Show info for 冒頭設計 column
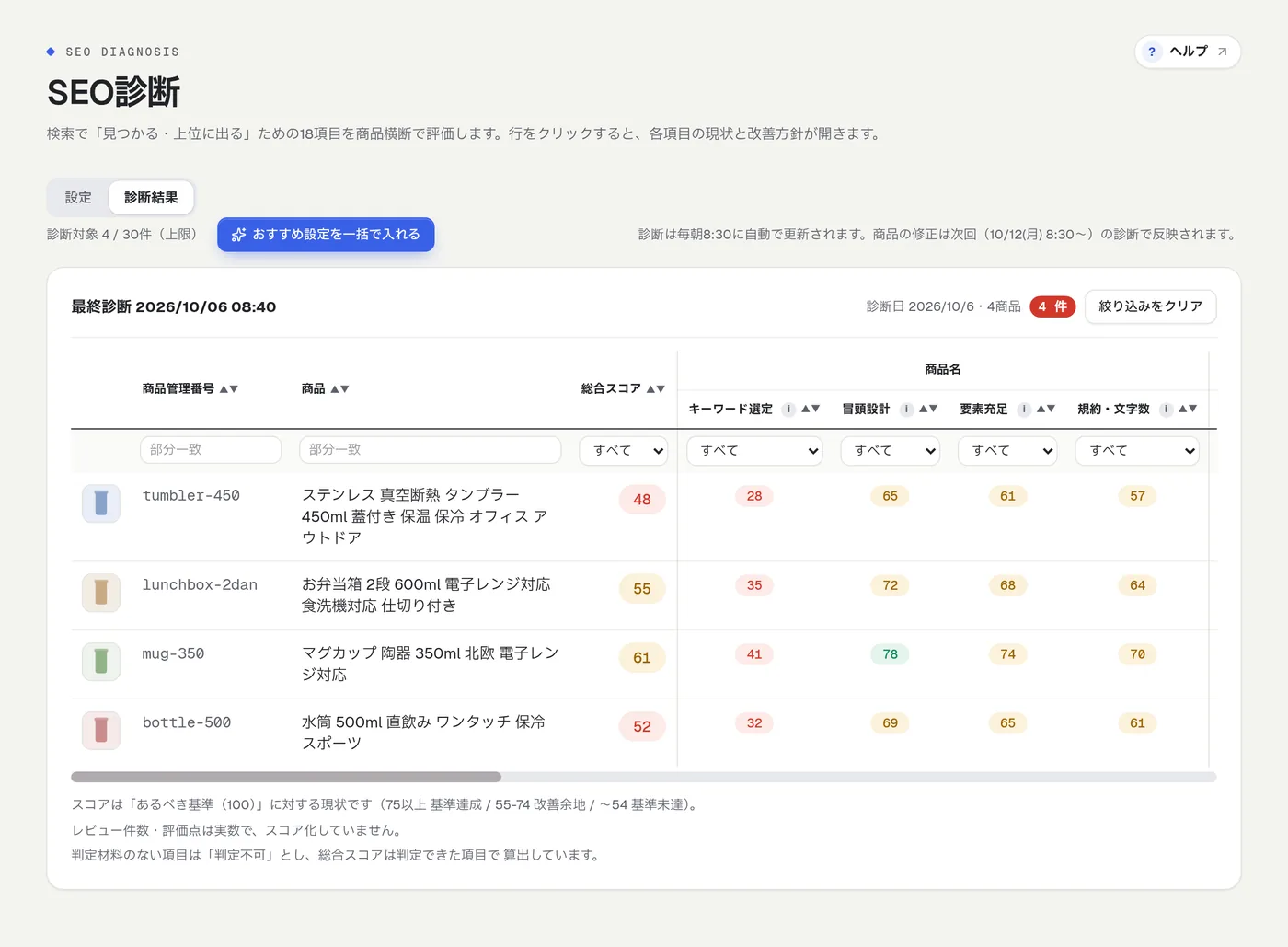 (906, 410)
